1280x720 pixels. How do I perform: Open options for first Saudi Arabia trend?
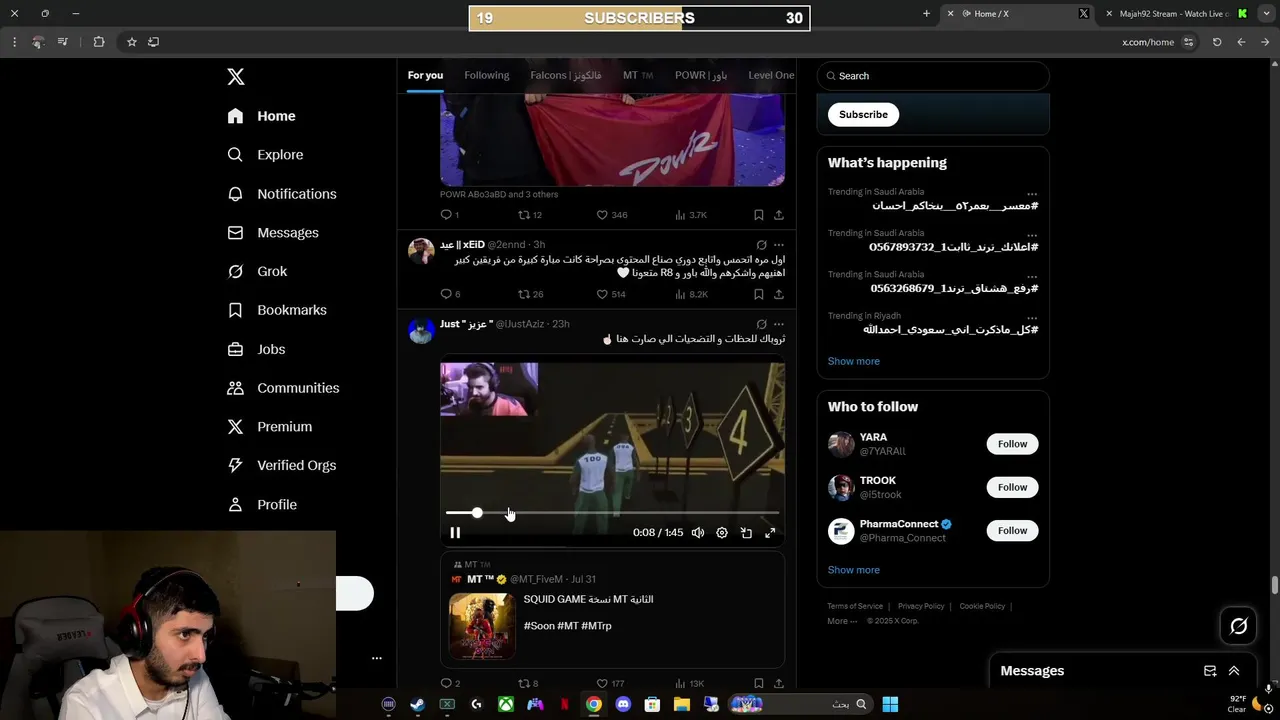coord(1032,192)
